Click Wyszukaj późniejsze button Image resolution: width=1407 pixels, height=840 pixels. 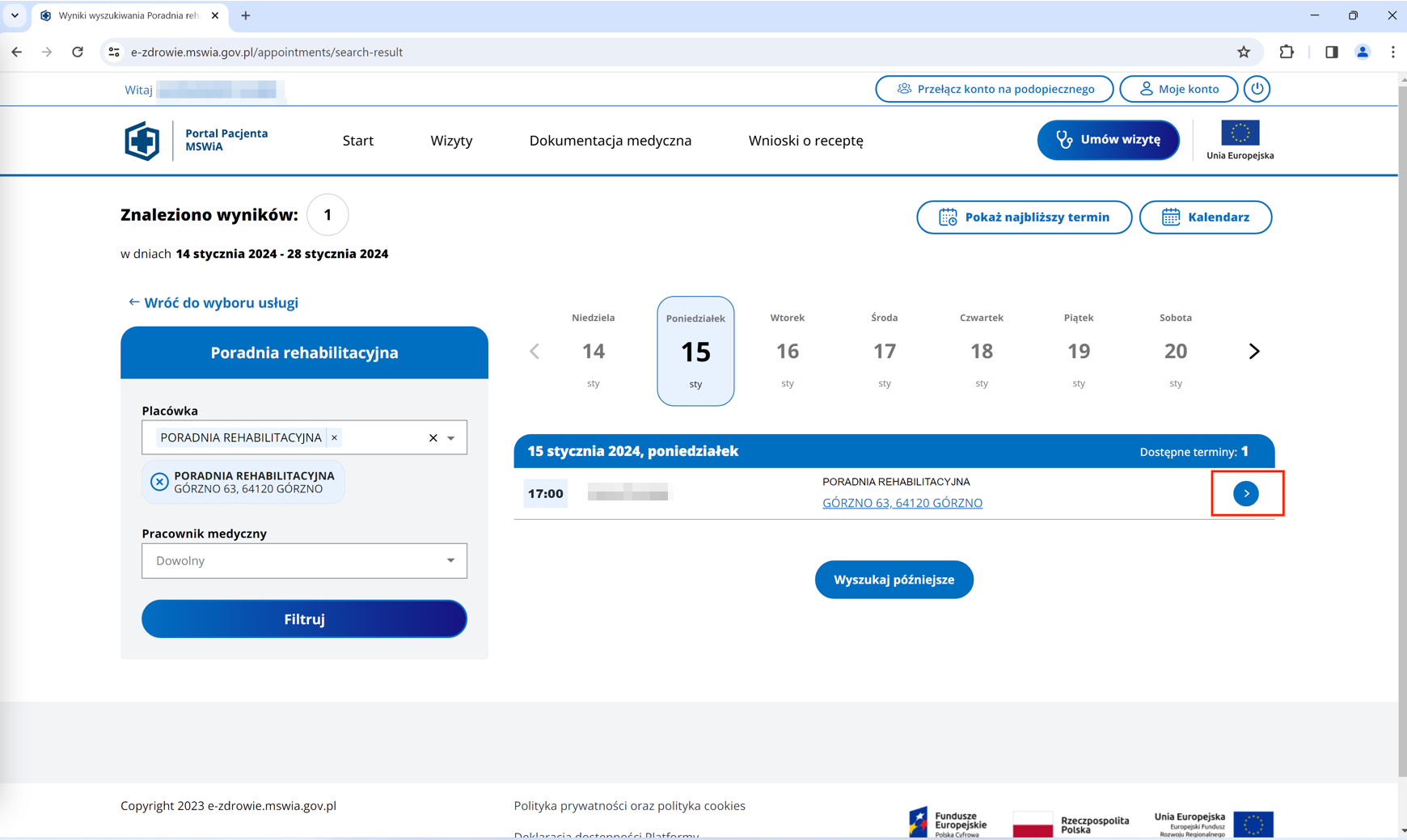tap(894, 580)
